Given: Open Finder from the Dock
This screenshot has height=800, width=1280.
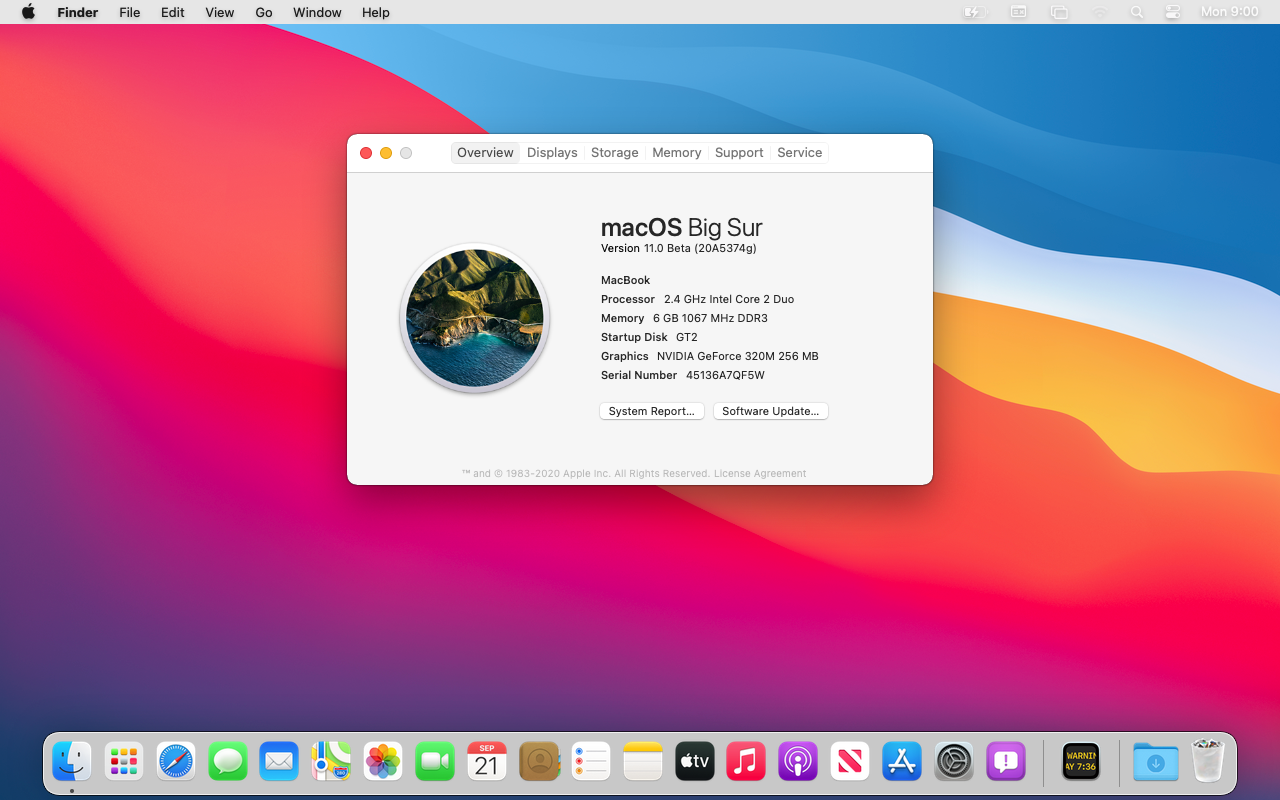Looking at the screenshot, I should (72, 762).
